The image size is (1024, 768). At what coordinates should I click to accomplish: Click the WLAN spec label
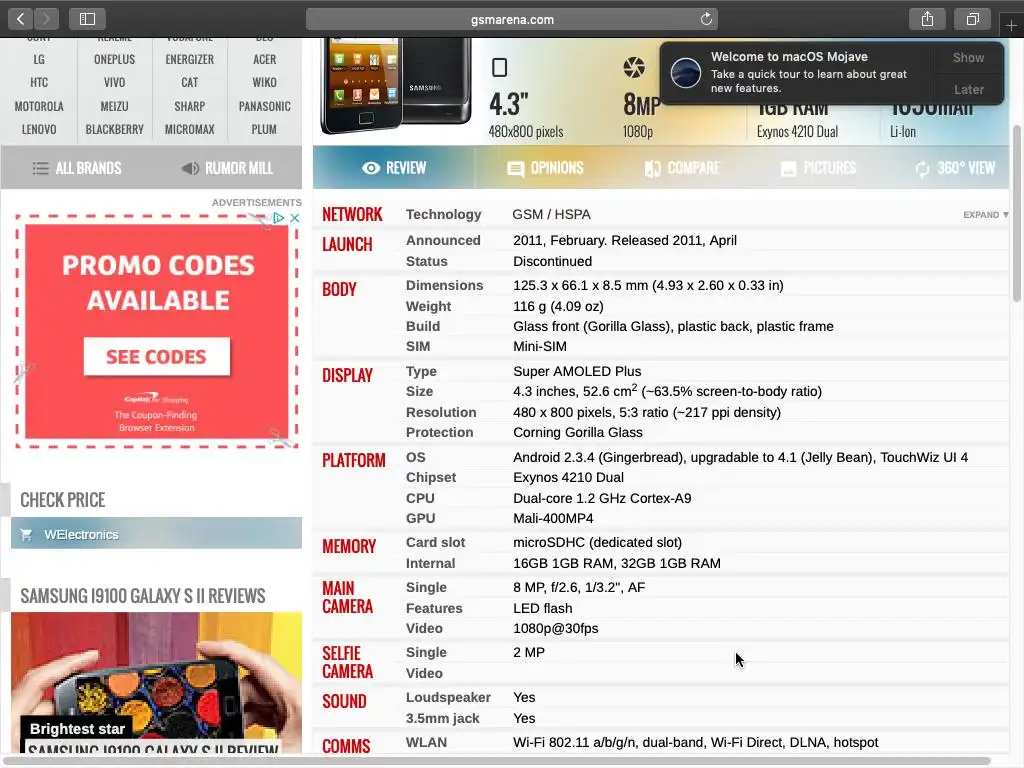point(426,743)
